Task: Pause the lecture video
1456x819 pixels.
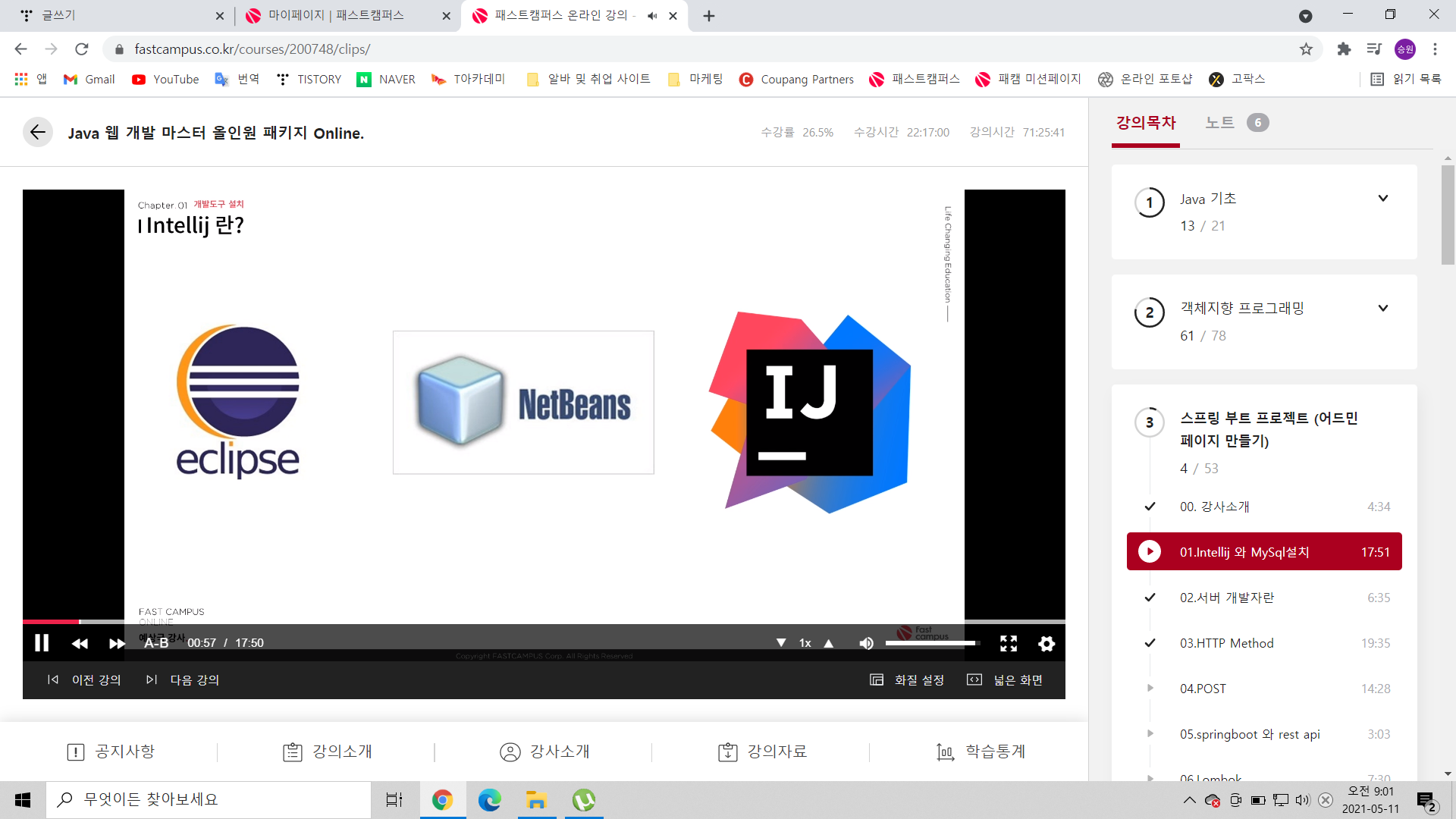Action: click(x=42, y=643)
